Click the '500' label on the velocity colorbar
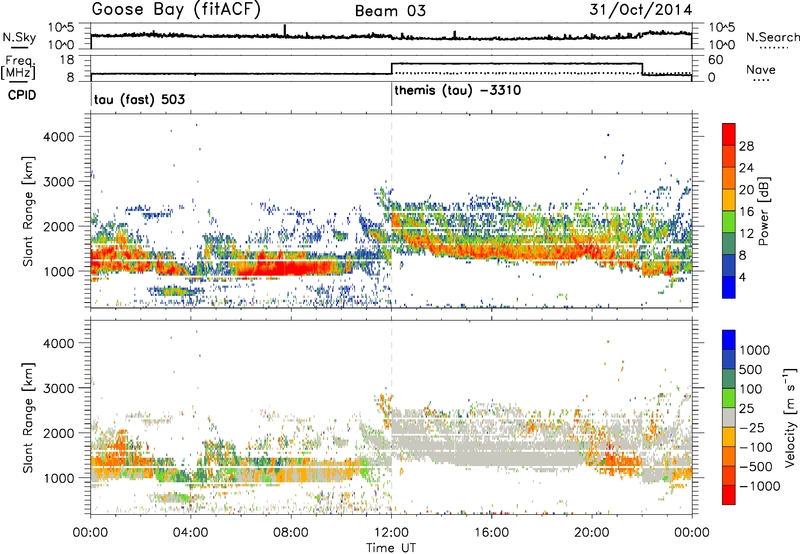 [x=751, y=370]
